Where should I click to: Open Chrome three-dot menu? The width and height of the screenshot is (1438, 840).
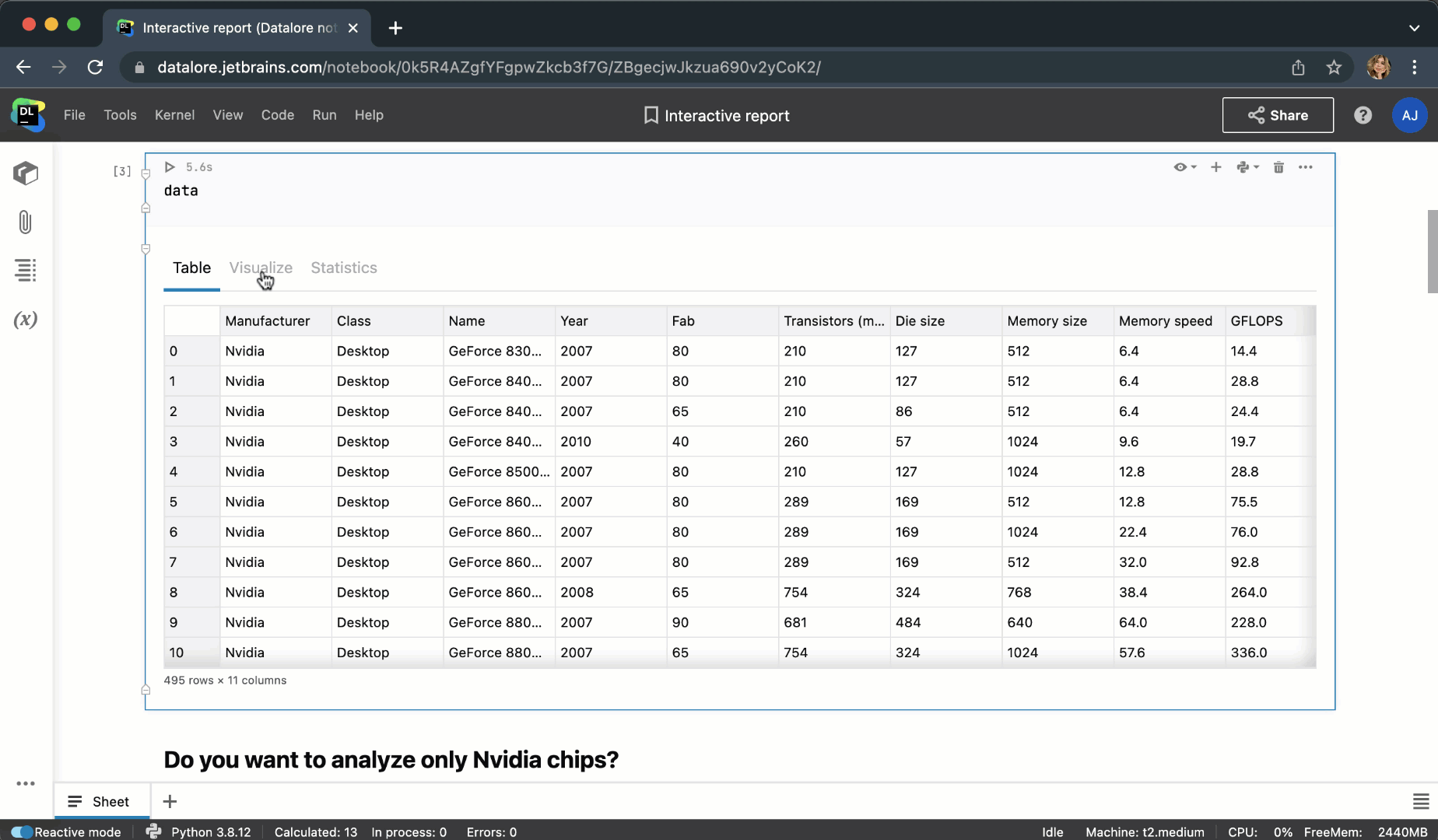1415,68
